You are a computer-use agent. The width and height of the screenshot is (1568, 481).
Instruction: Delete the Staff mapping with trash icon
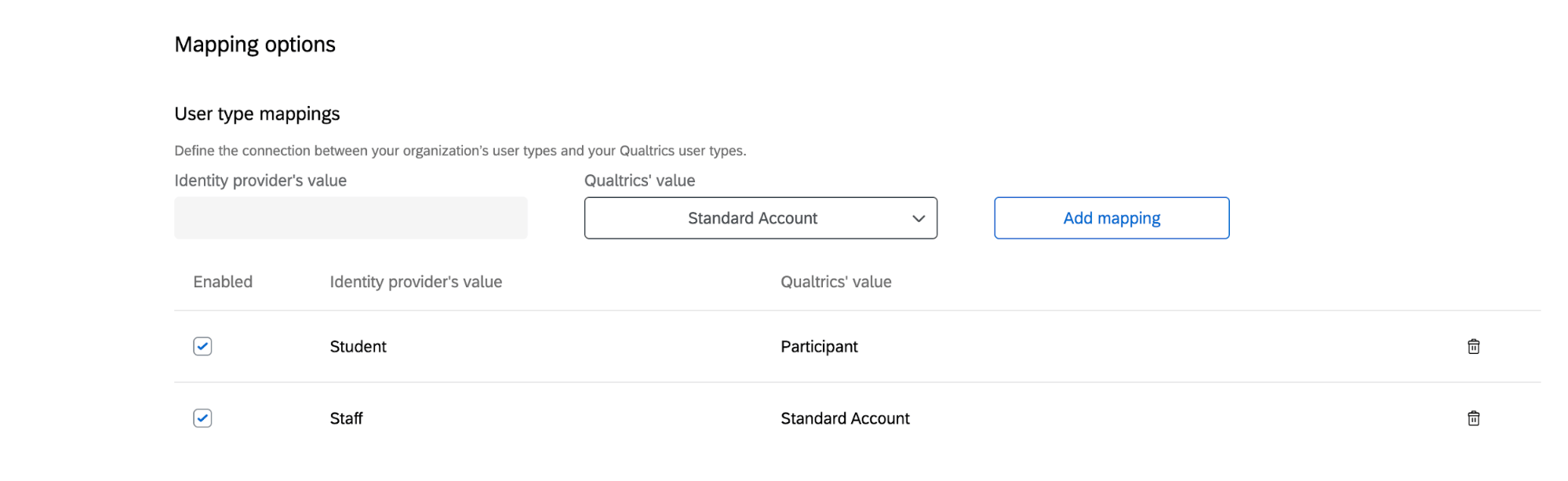(1473, 418)
